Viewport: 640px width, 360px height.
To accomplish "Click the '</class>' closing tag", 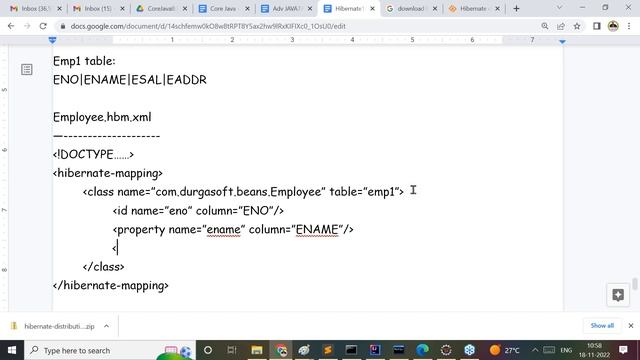I will (104, 267).
